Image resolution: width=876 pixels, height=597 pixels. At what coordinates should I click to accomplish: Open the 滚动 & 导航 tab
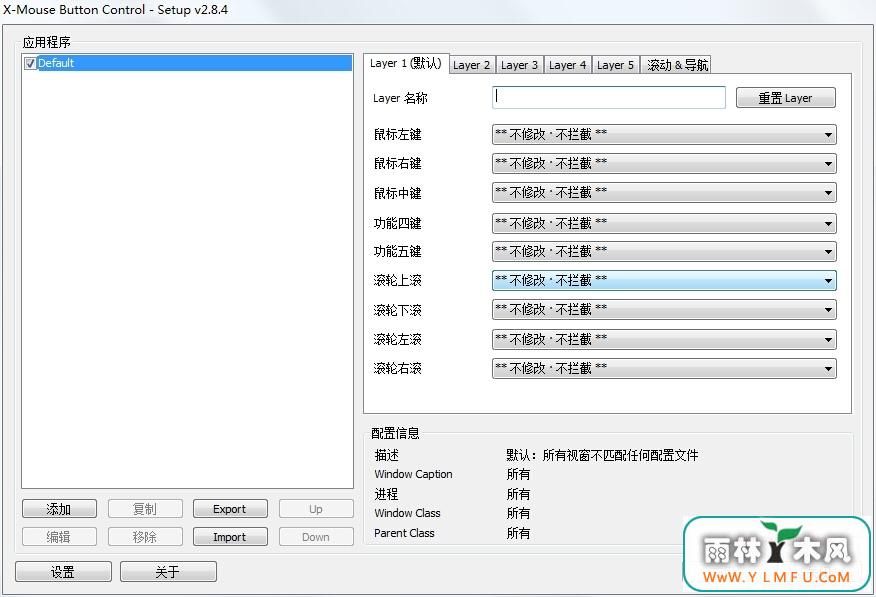click(677, 65)
